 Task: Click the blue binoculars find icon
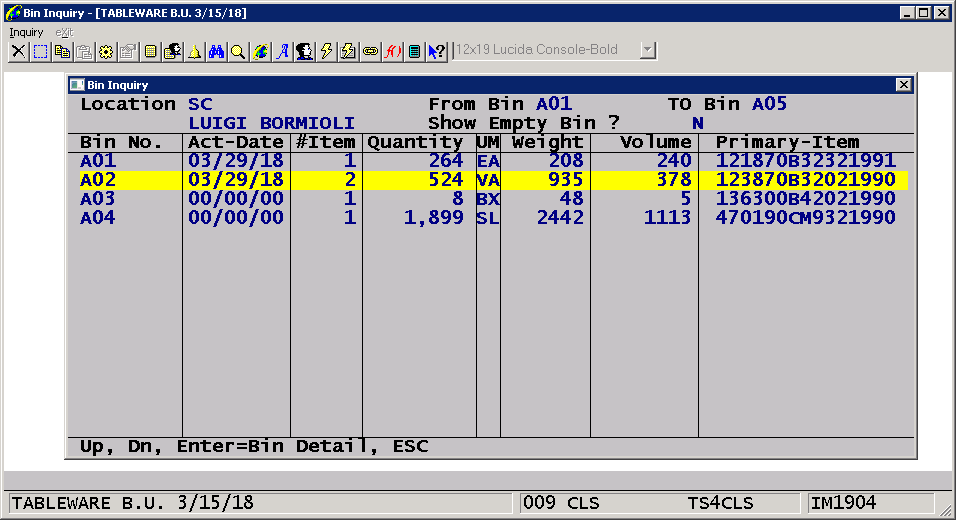pyautogui.click(x=216, y=51)
